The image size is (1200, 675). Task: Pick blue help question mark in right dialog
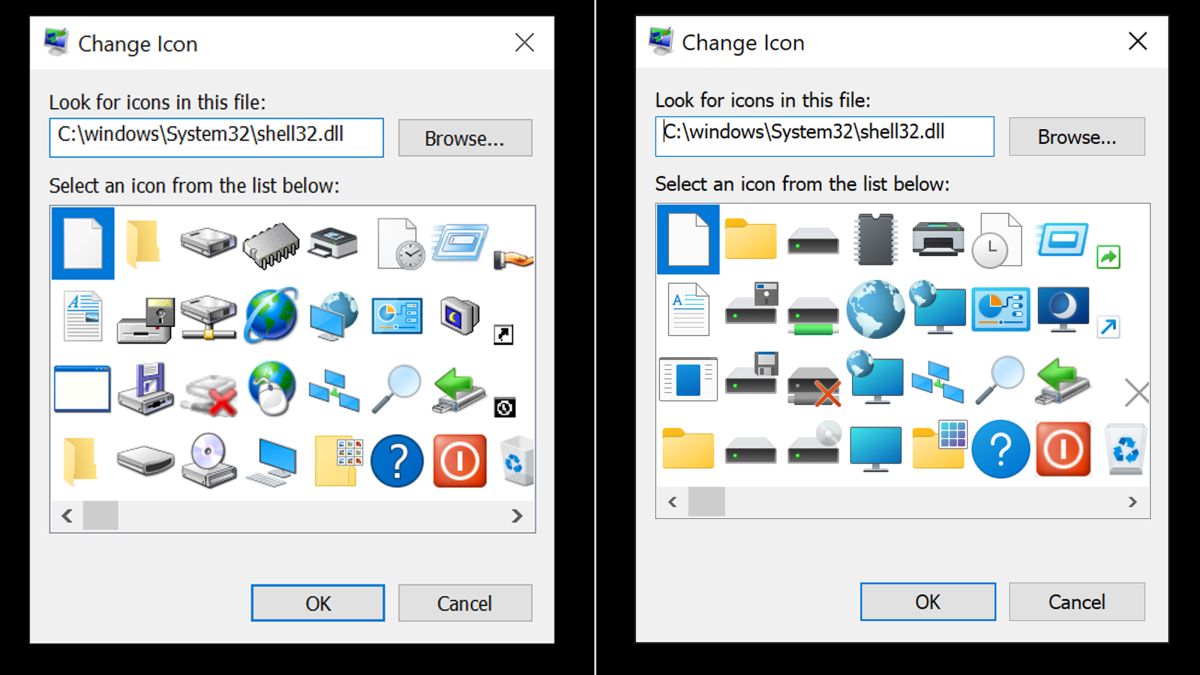click(1000, 449)
